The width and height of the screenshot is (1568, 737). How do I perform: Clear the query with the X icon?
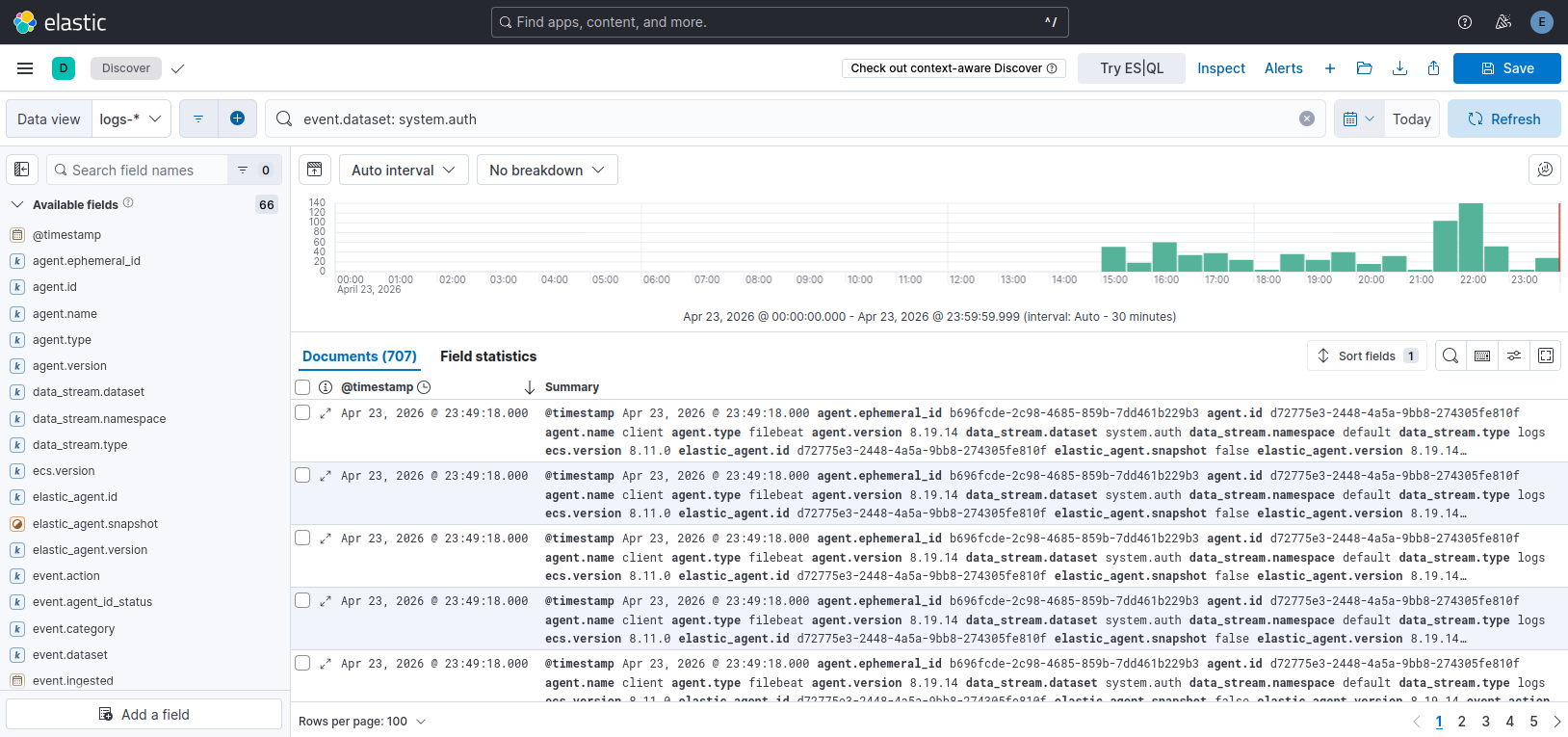pyautogui.click(x=1306, y=118)
